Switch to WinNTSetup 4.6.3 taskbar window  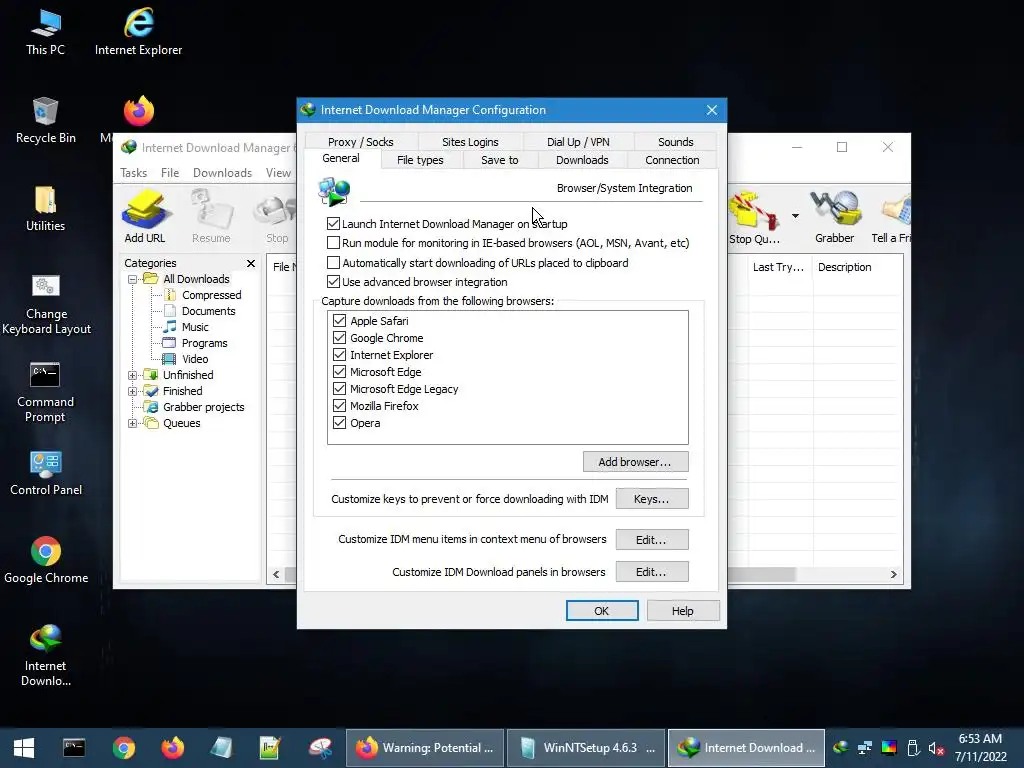click(586, 748)
